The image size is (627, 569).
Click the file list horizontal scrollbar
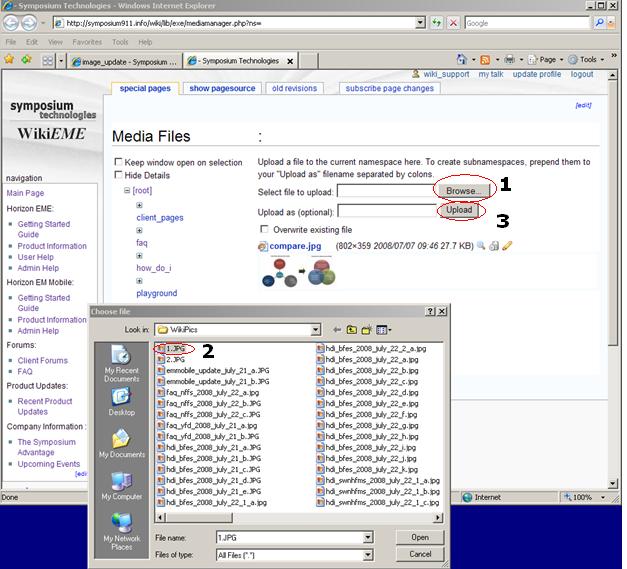[x=300, y=517]
